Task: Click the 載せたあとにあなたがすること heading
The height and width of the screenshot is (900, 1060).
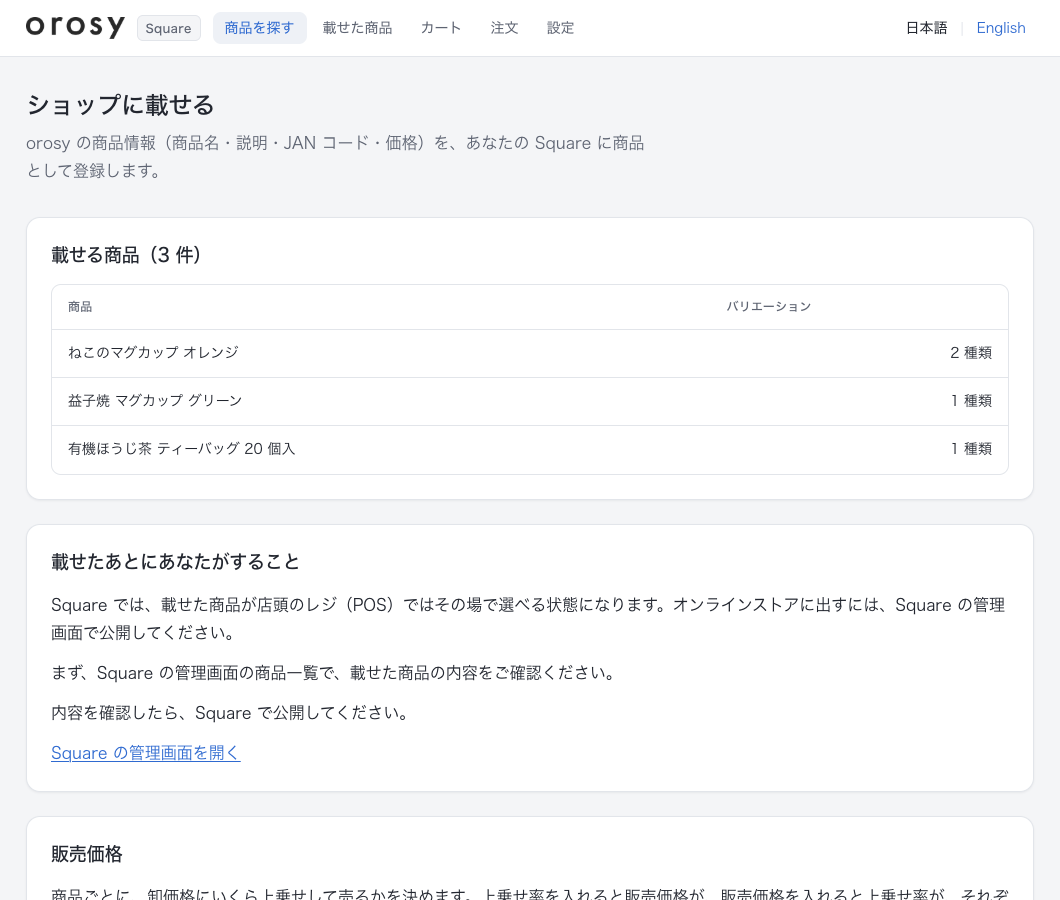Action: (x=176, y=562)
